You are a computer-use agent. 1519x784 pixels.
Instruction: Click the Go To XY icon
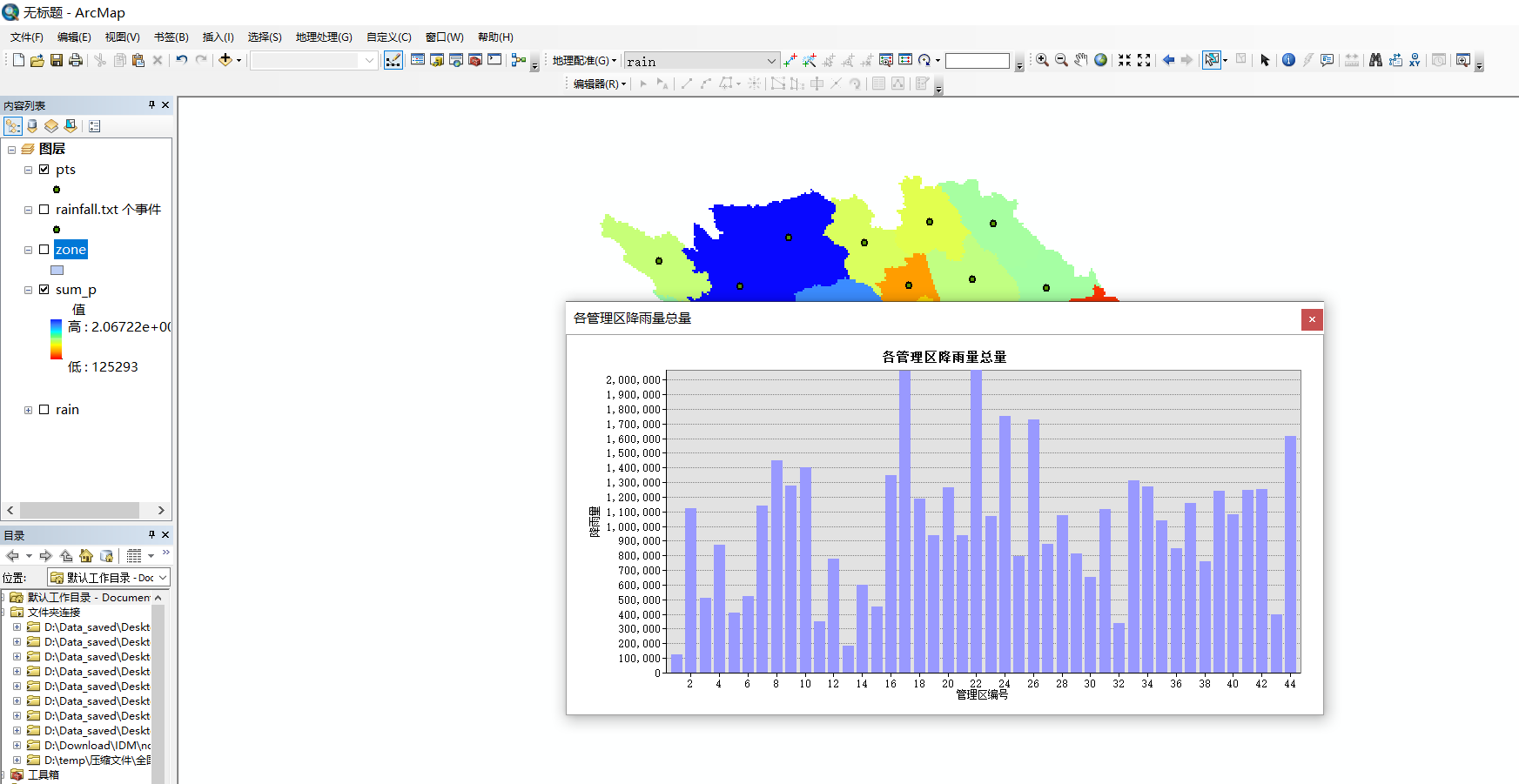point(1415,60)
